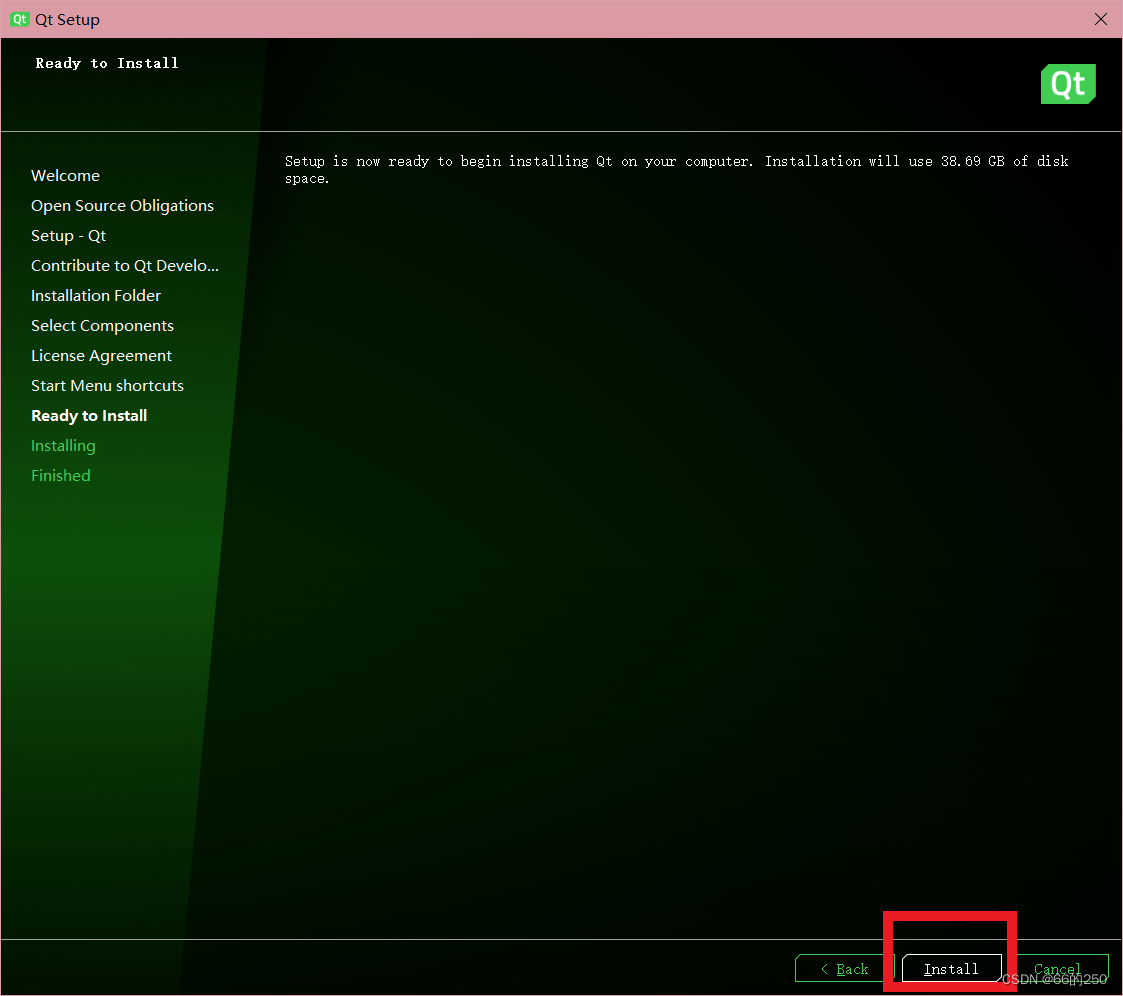
Task: Click the Install button
Action: coord(951,969)
